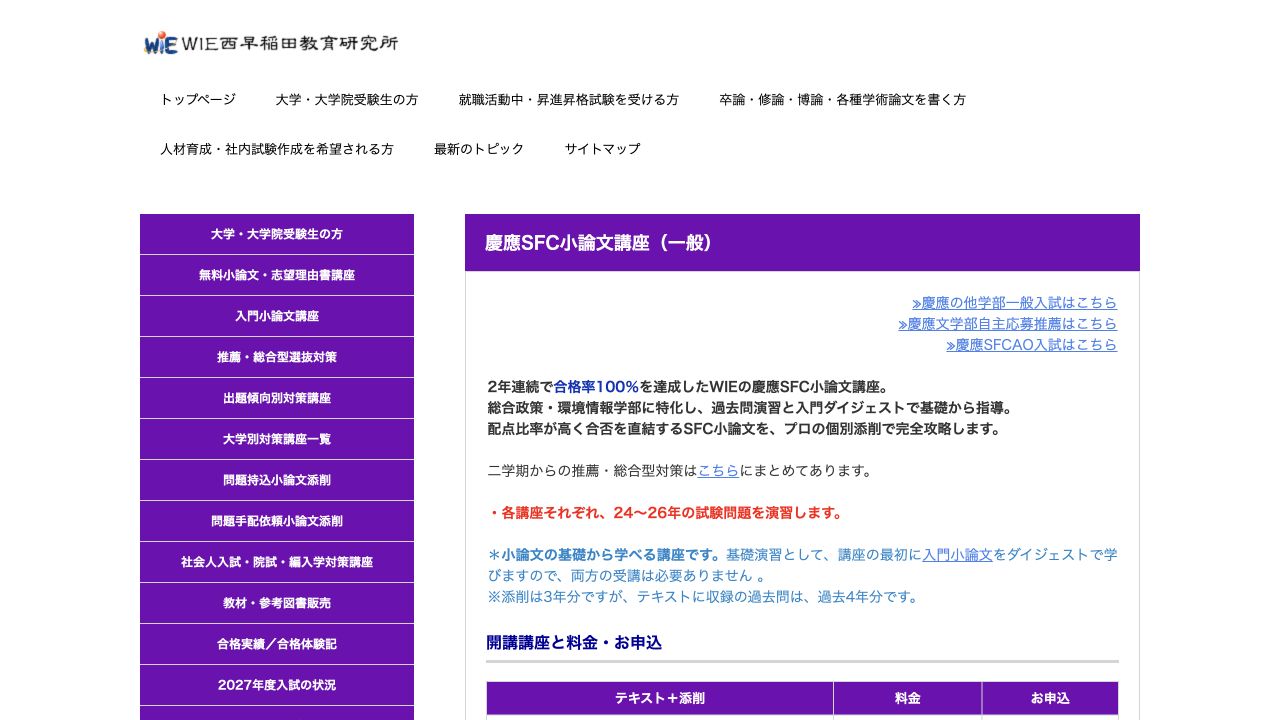Open 人材育成・社内試験作成を希望される方 menu
This screenshot has width=1280, height=720.
click(277, 149)
